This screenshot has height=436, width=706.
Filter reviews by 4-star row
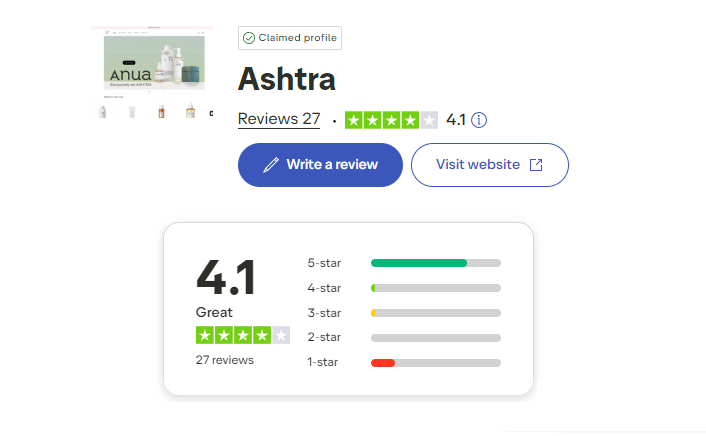click(404, 288)
